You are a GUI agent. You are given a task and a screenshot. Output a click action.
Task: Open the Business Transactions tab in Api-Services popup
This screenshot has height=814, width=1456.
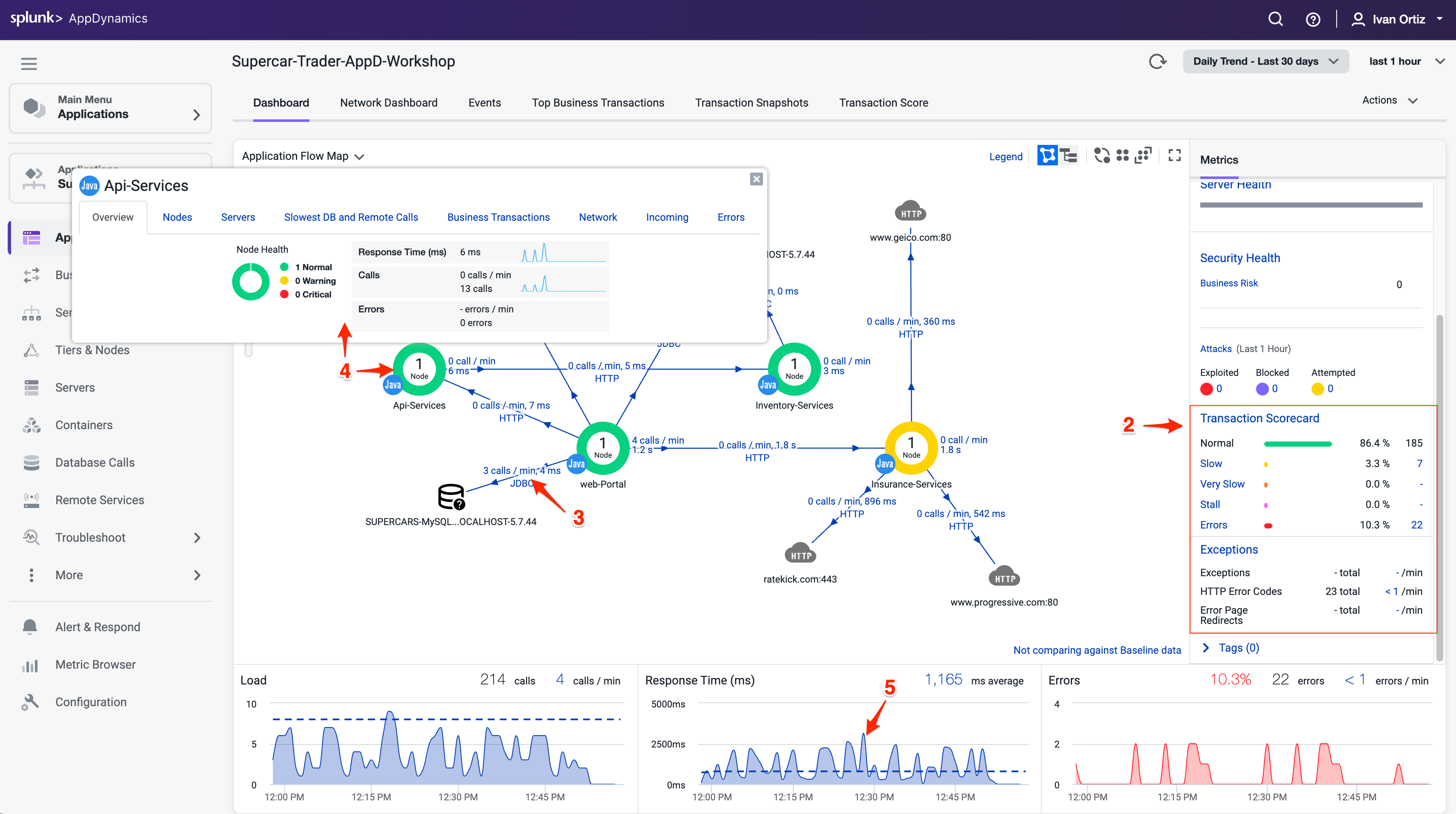498,217
